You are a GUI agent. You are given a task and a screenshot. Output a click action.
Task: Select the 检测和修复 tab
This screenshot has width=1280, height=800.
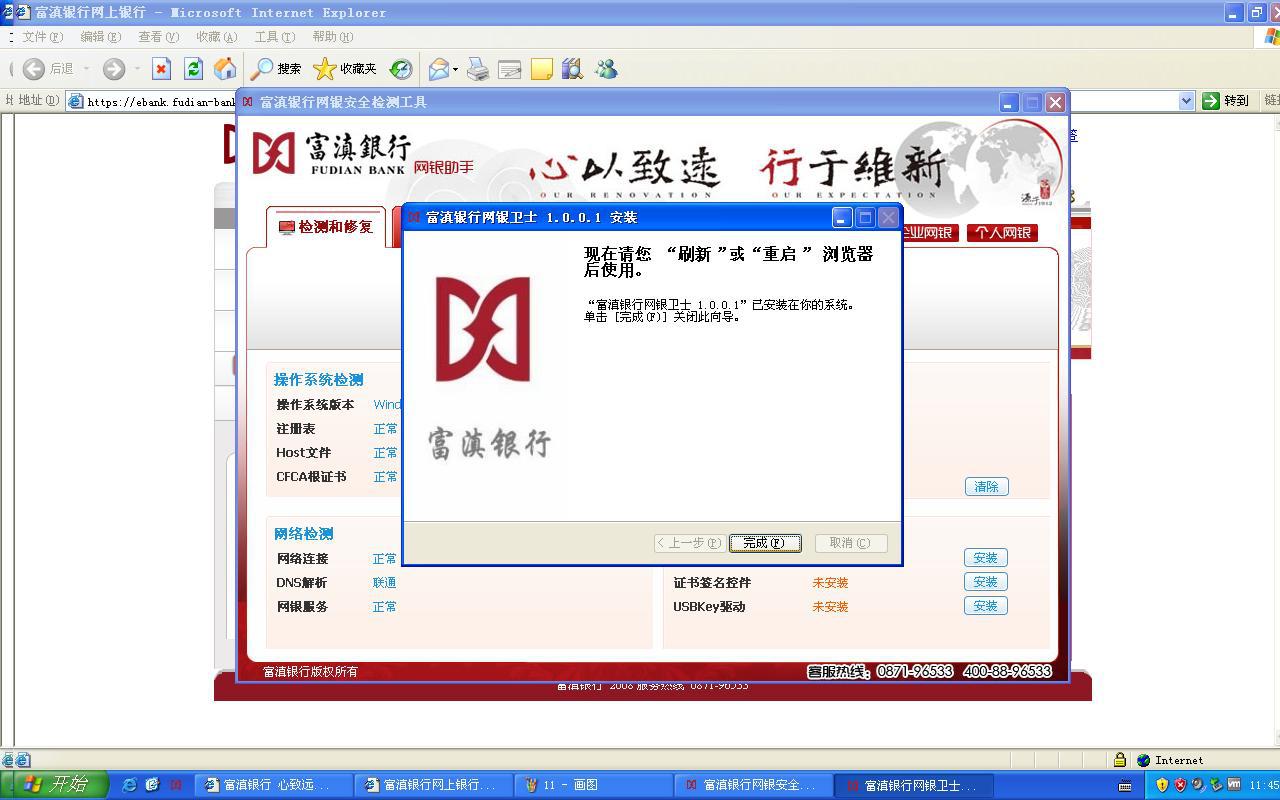tap(326, 227)
